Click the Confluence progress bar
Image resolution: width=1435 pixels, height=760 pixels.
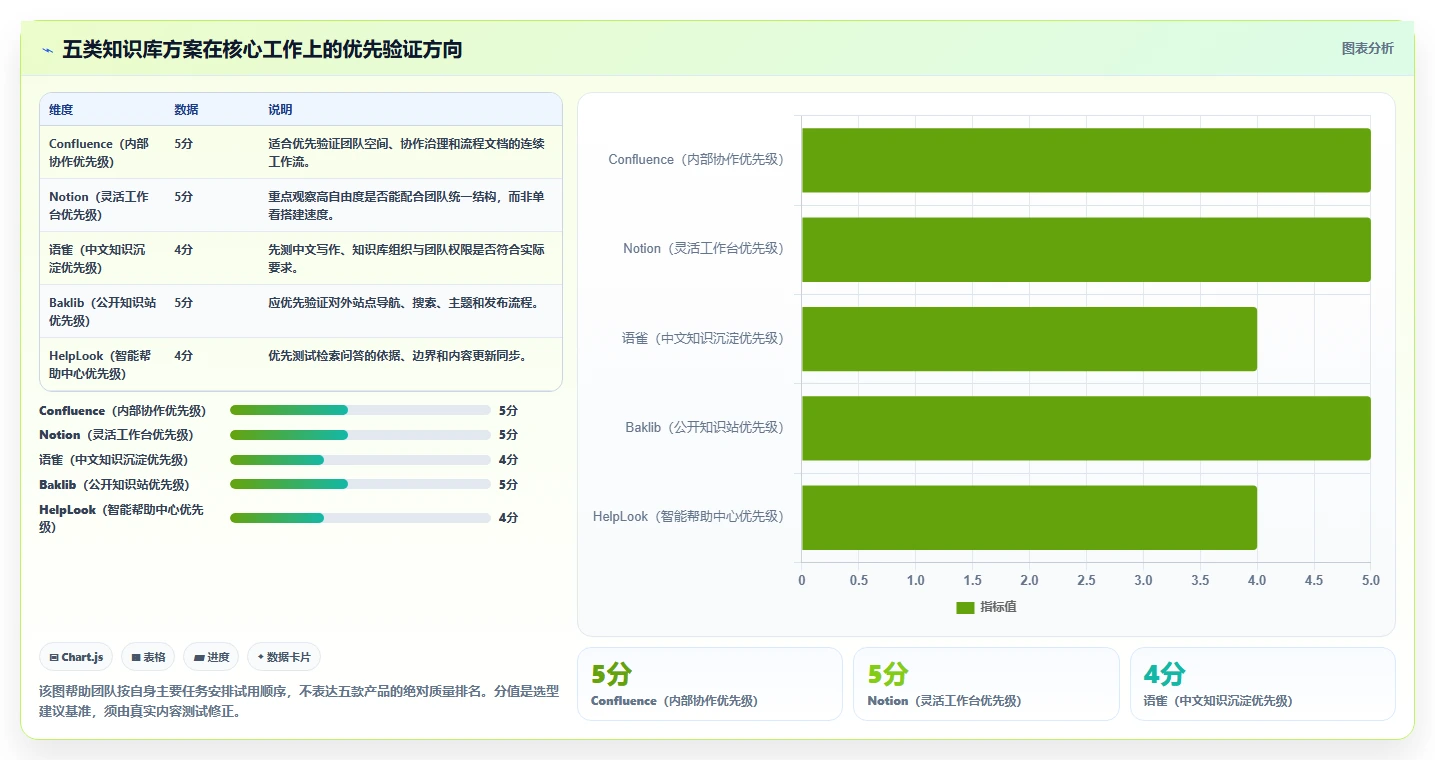pyautogui.click(x=360, y=410)
